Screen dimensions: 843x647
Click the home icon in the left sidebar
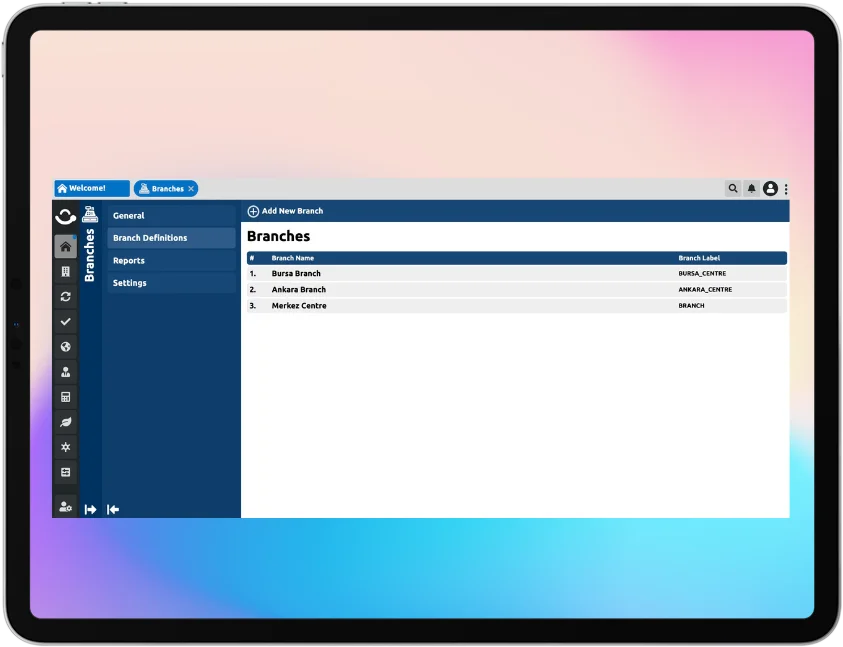click(x=65, y=246)
